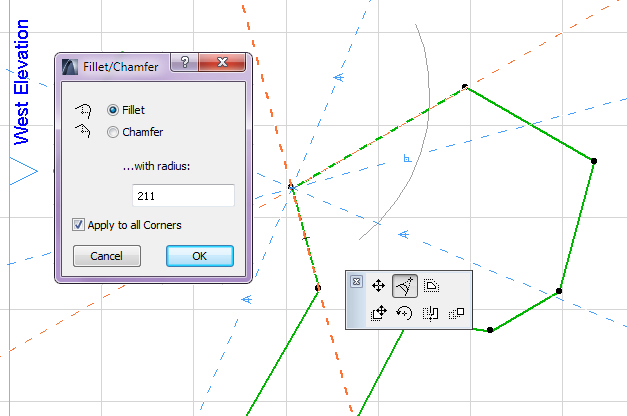The width and height of the screenshot is (627, 416).
Task: Cancel the Fillet/Chamfer dialog
Action: point(107,256)
